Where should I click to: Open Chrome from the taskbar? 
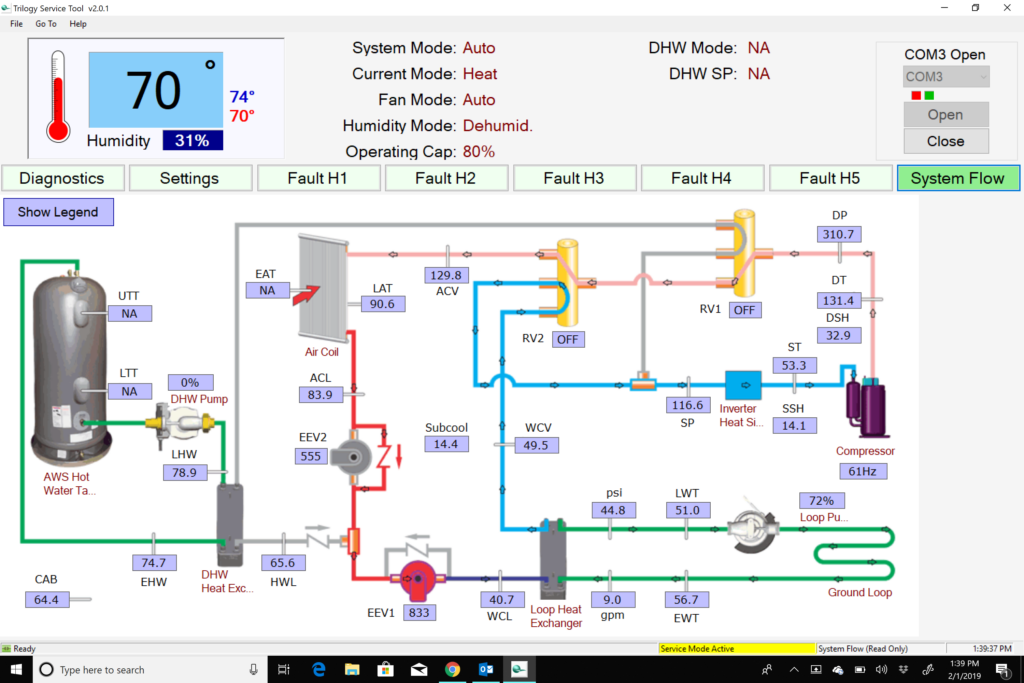453,670
